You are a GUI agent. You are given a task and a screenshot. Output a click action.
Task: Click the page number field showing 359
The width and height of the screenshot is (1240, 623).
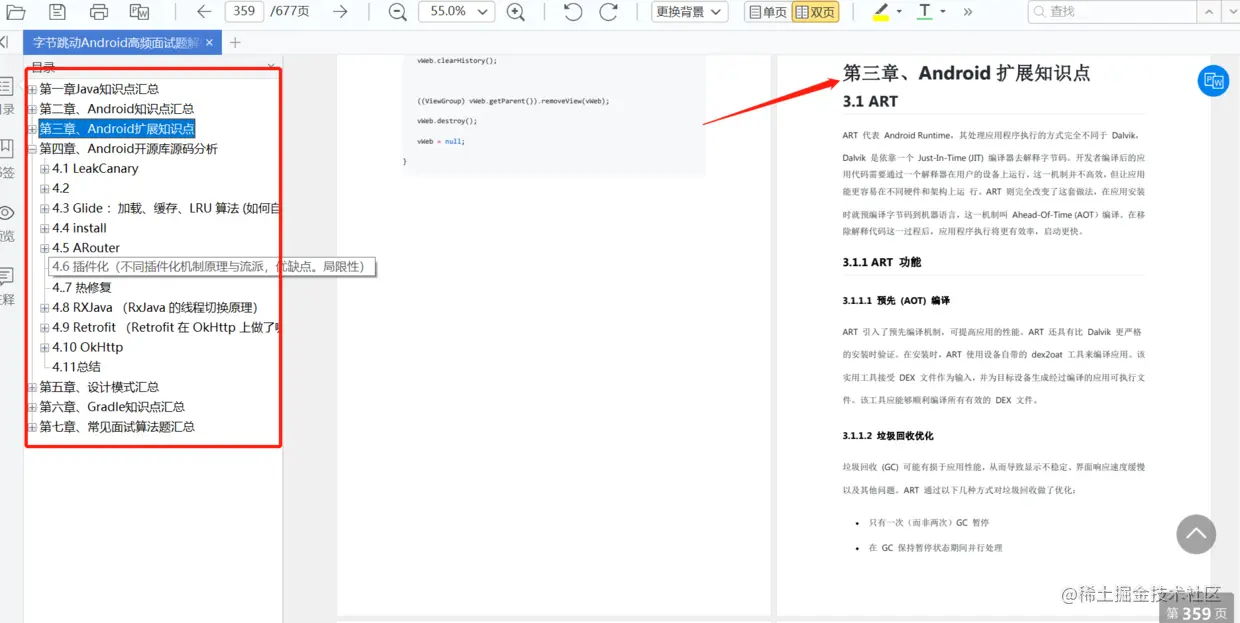244,12
